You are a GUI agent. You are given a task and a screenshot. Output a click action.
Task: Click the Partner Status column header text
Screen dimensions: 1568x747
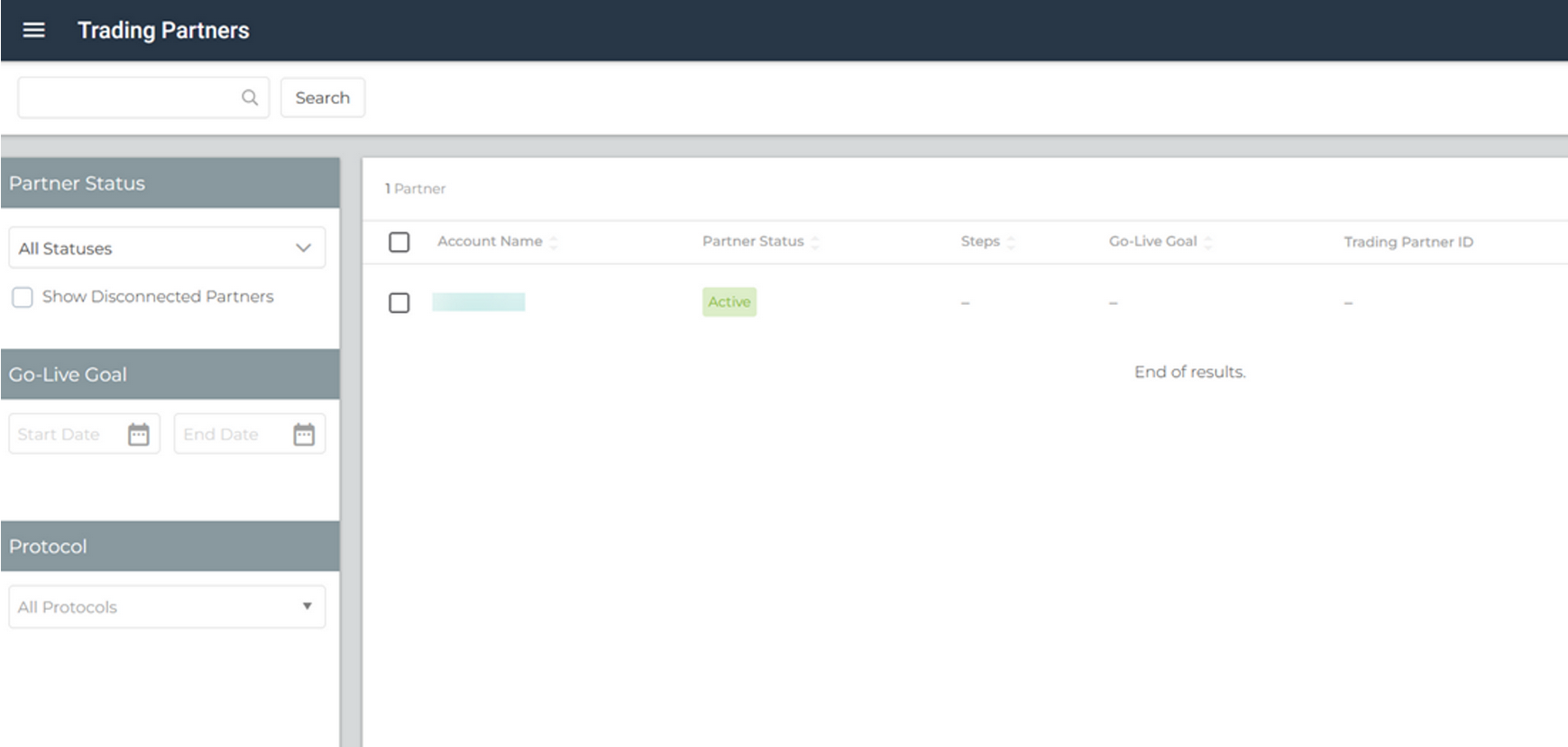[753, 241]
